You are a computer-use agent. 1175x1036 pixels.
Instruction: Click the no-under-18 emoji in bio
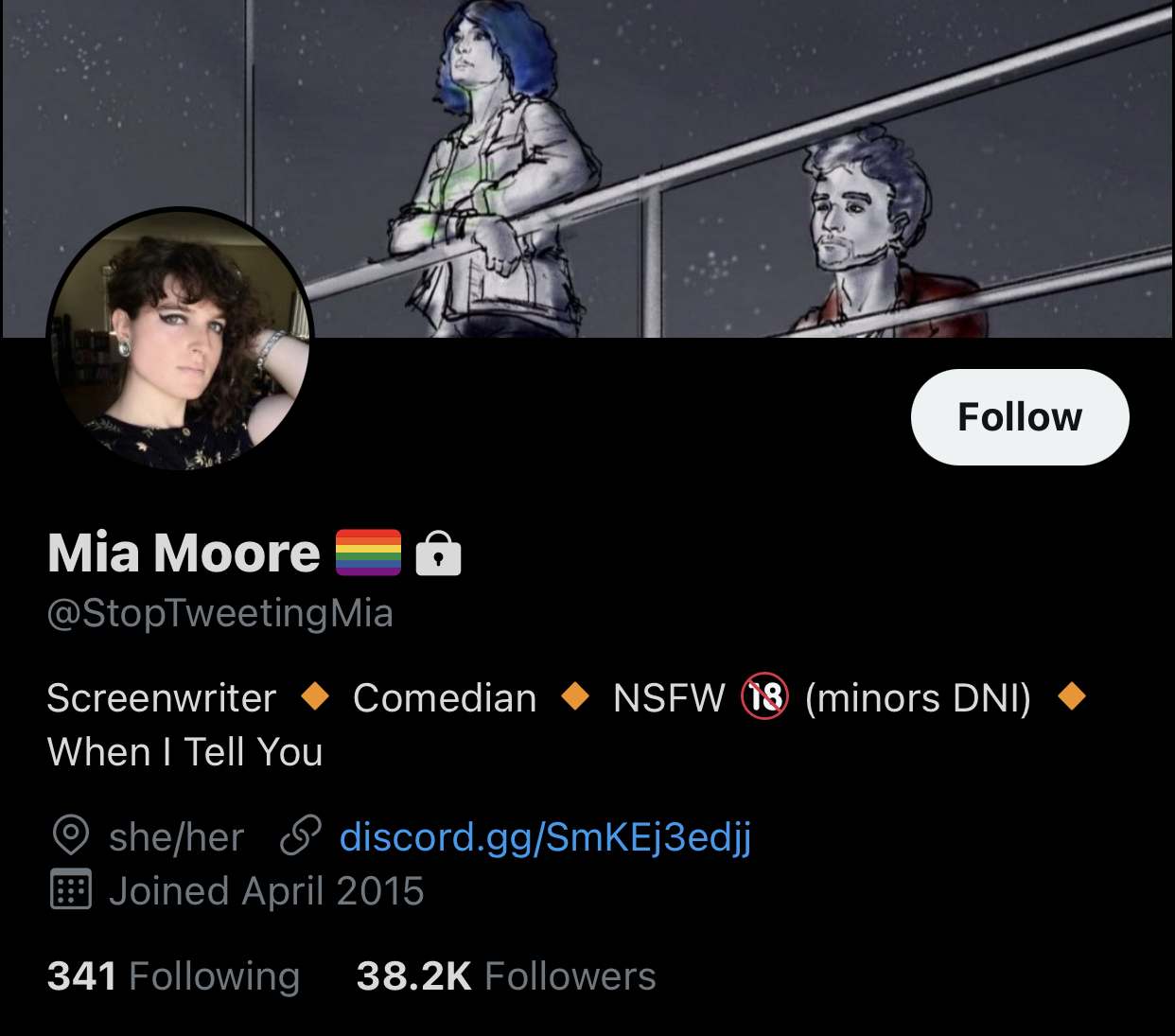[764, 697]
